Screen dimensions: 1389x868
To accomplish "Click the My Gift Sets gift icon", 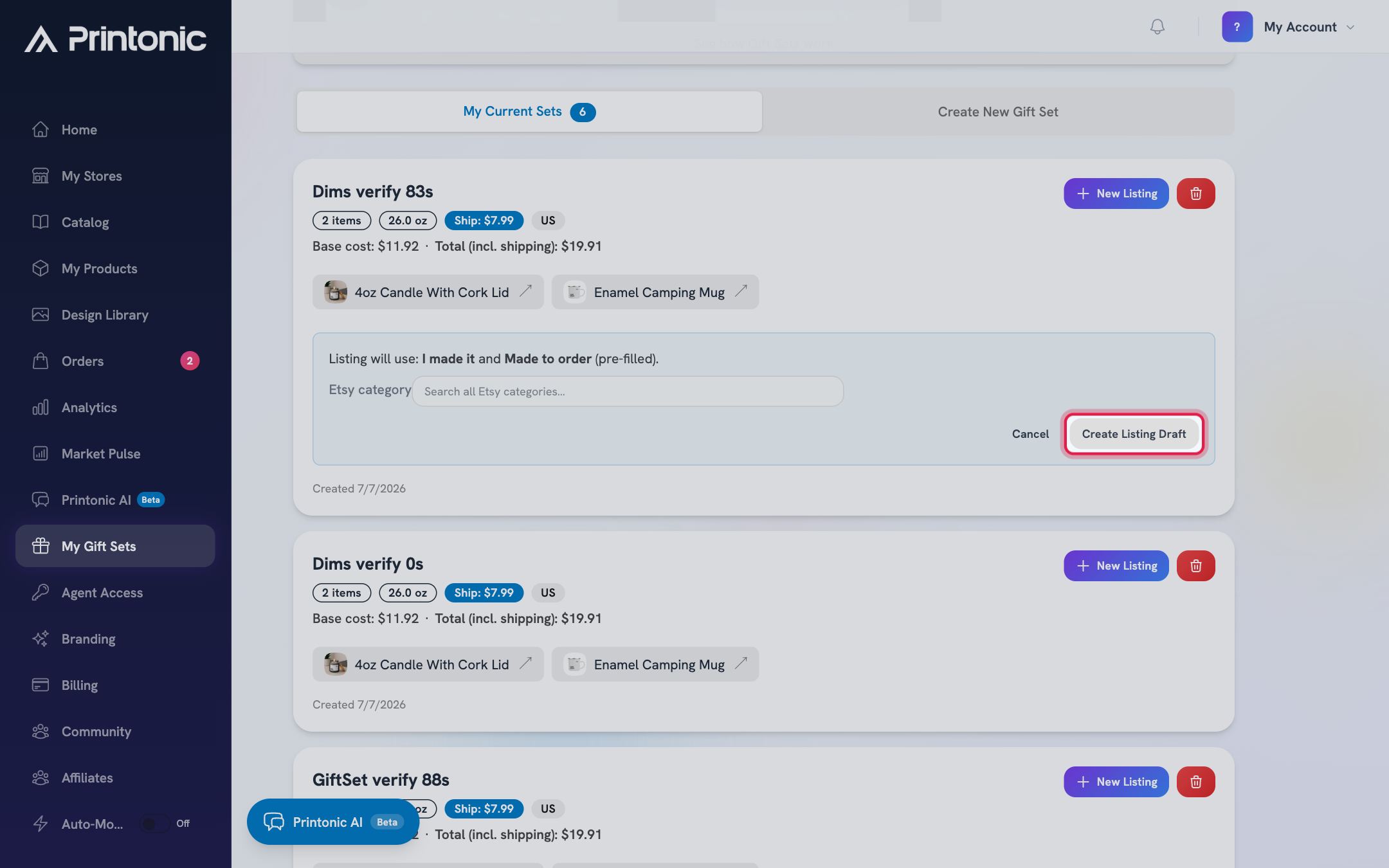I will (41, 546).
